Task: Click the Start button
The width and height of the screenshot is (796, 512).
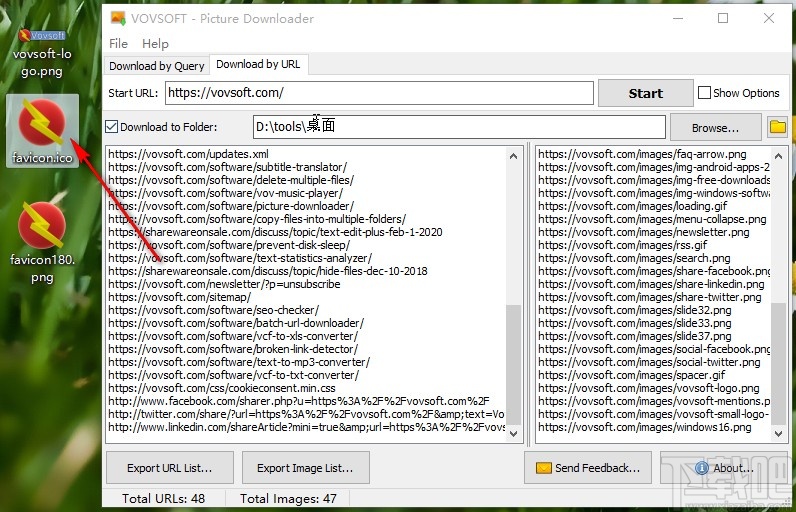Action: point(645,93)
